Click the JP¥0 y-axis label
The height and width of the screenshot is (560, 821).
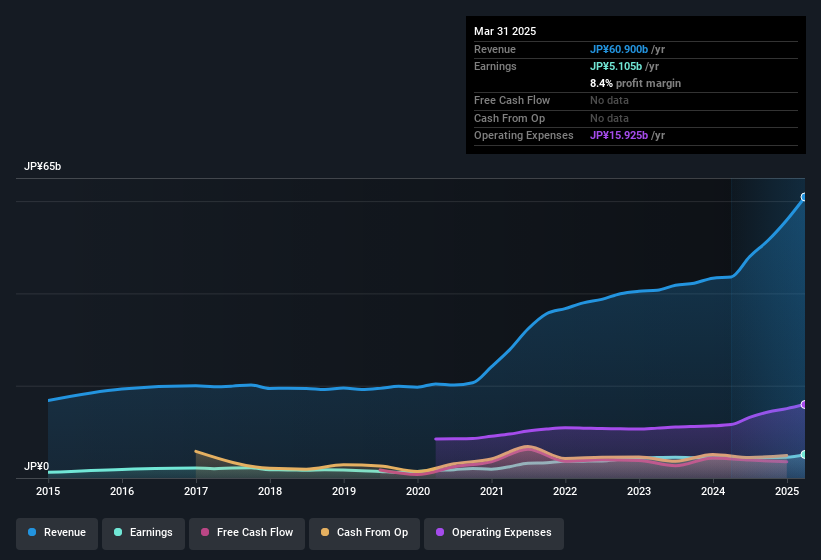37,466
